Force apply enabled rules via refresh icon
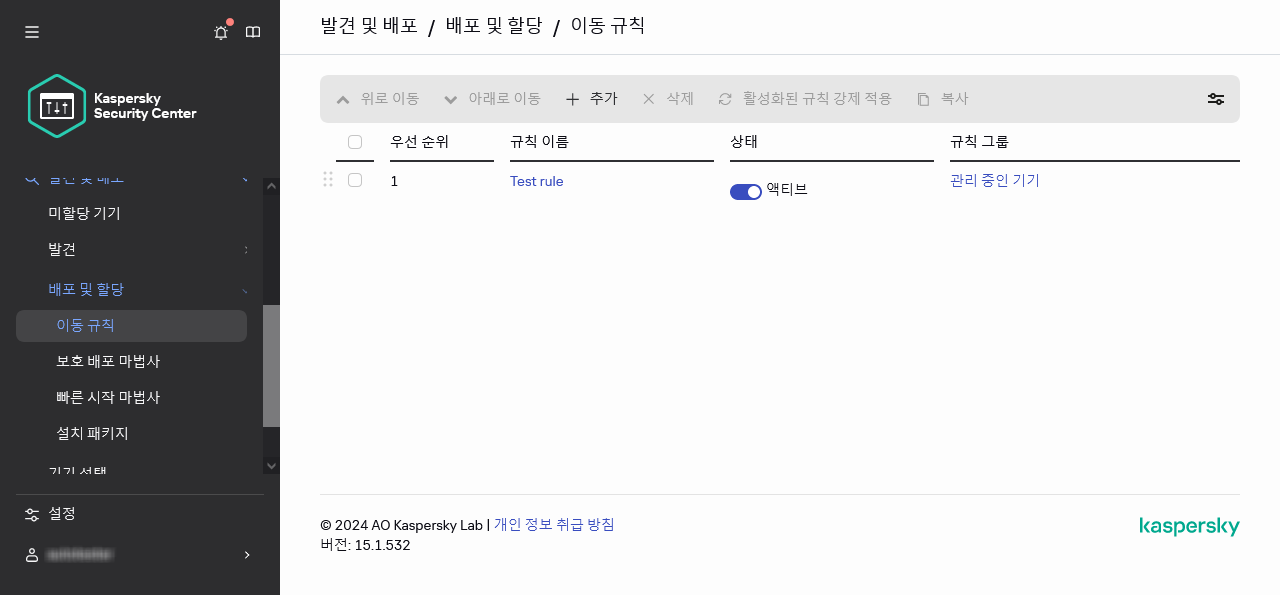Viewport: 1280px width, 595px height. pos(805,99)
